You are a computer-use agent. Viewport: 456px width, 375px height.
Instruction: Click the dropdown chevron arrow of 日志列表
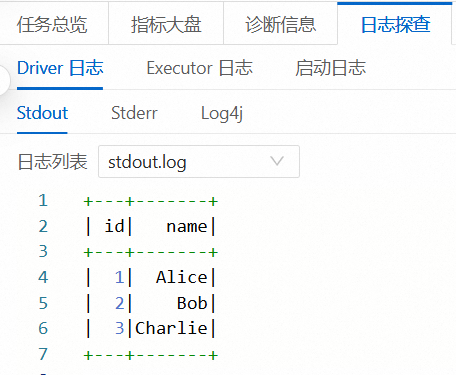coord(277,161)
